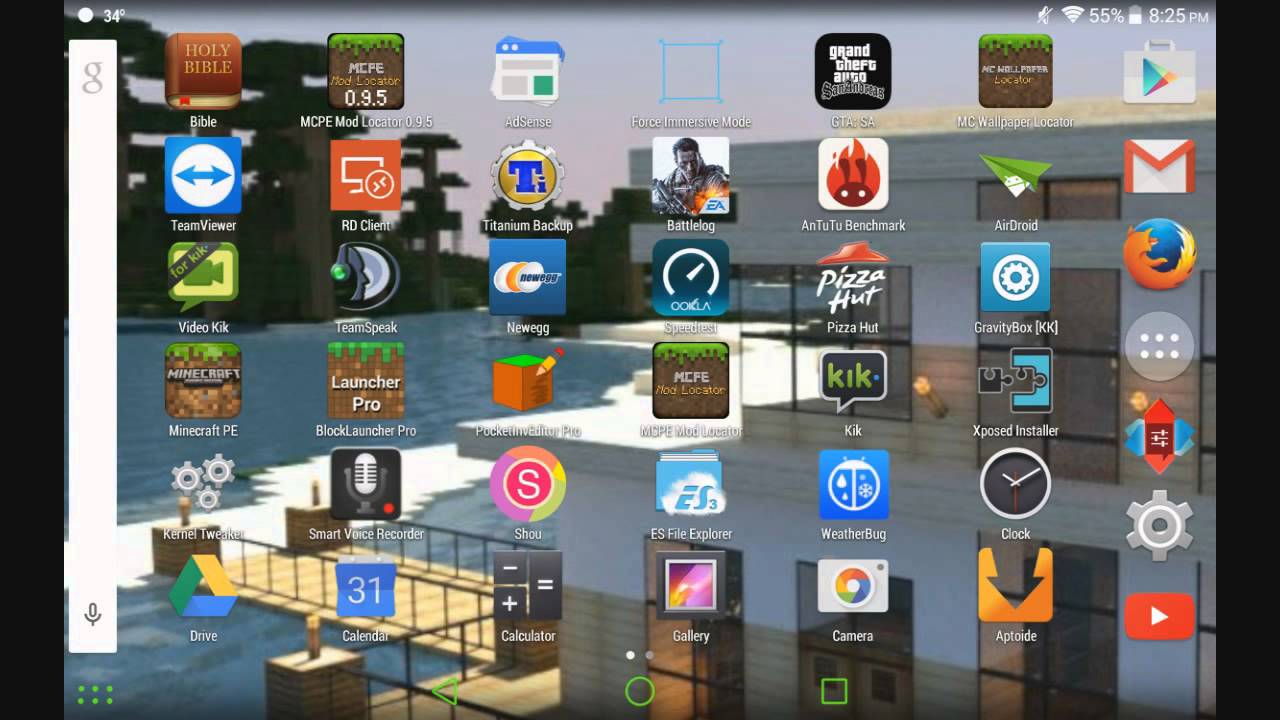This screenshot has height=720, width=1280.
Task: Open Force Immersive Mode app
Action: tap(691, 72)
